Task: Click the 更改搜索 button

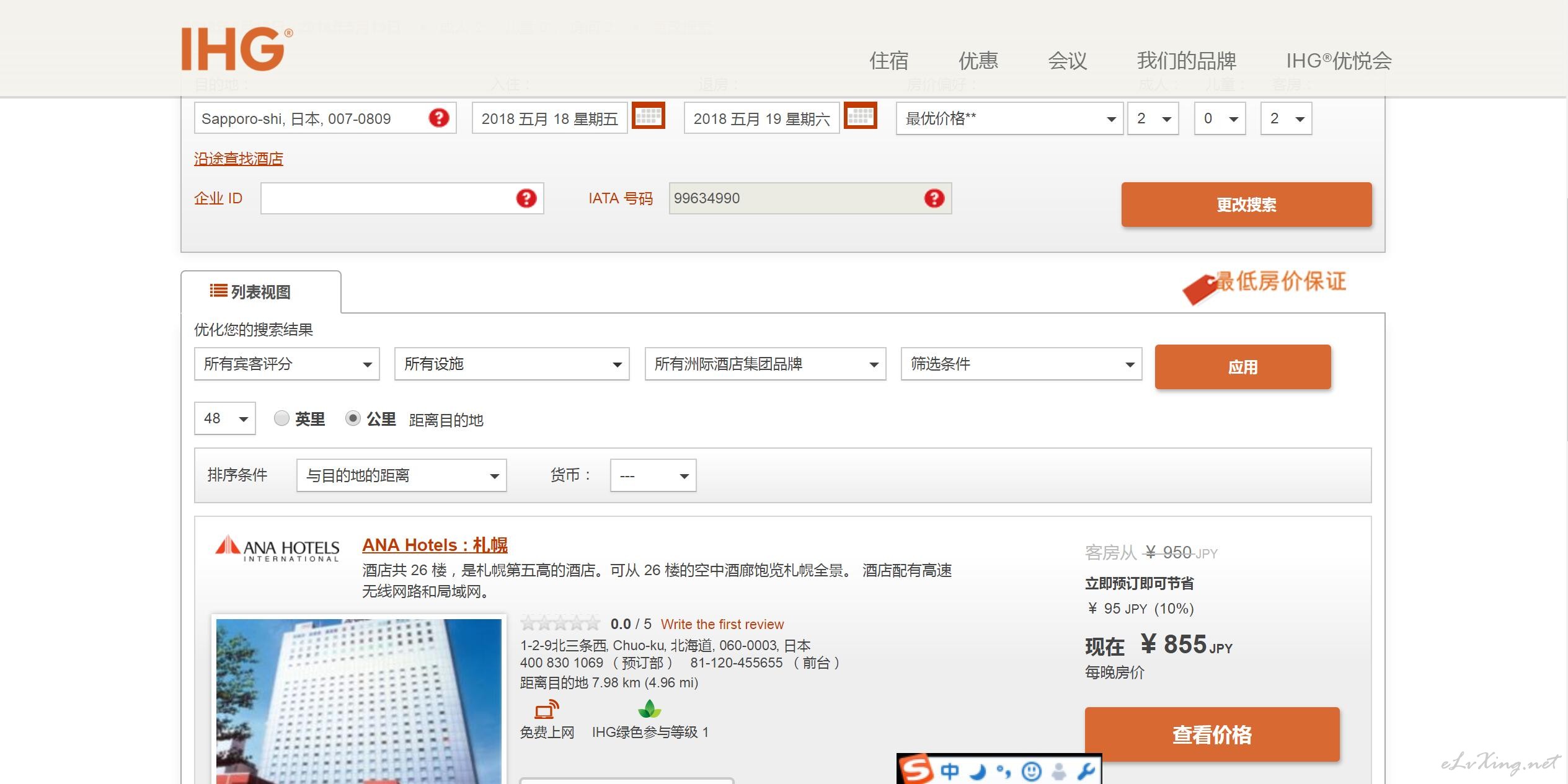Action: click(1247, 205)
